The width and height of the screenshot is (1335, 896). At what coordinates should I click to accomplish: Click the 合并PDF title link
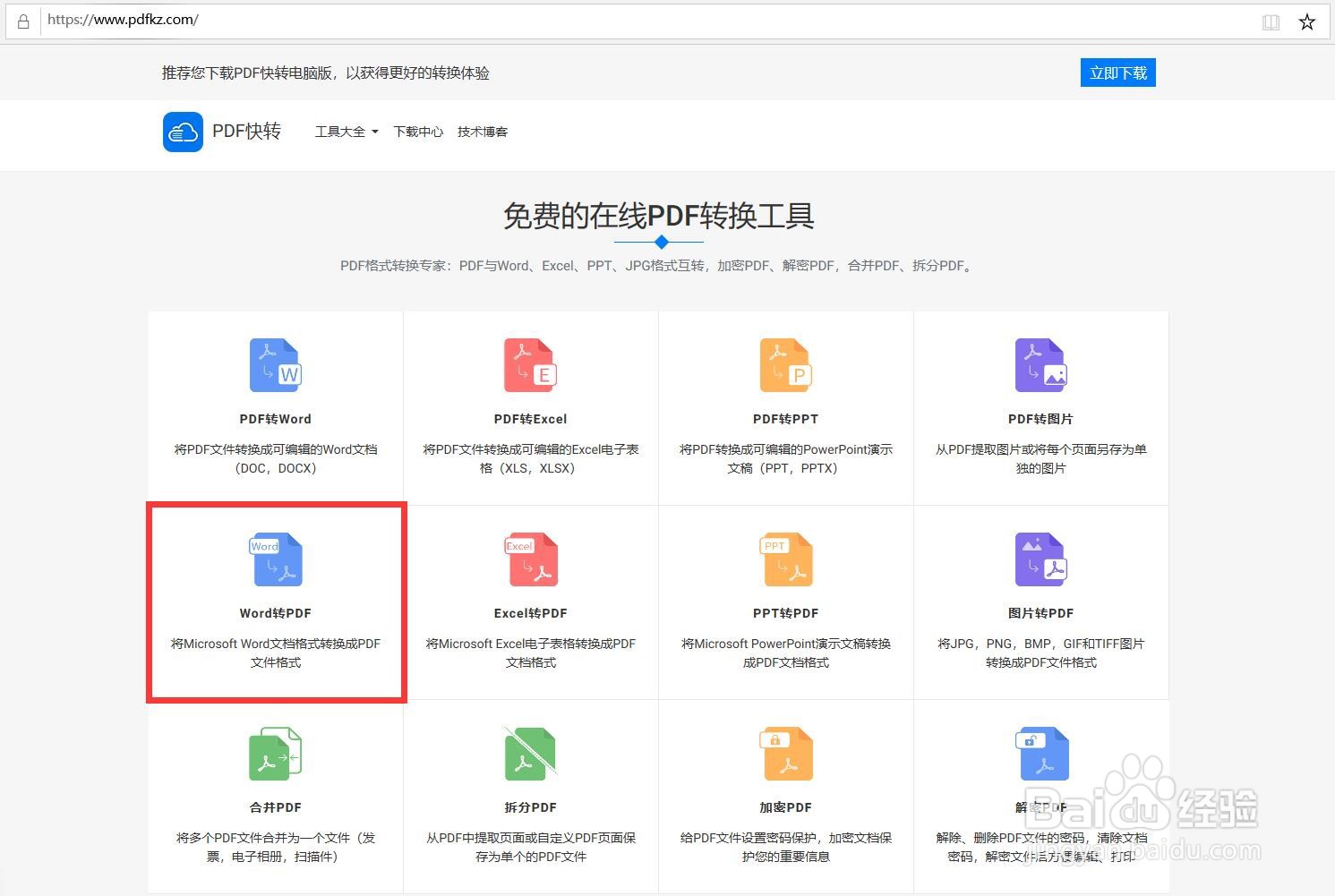276,807
